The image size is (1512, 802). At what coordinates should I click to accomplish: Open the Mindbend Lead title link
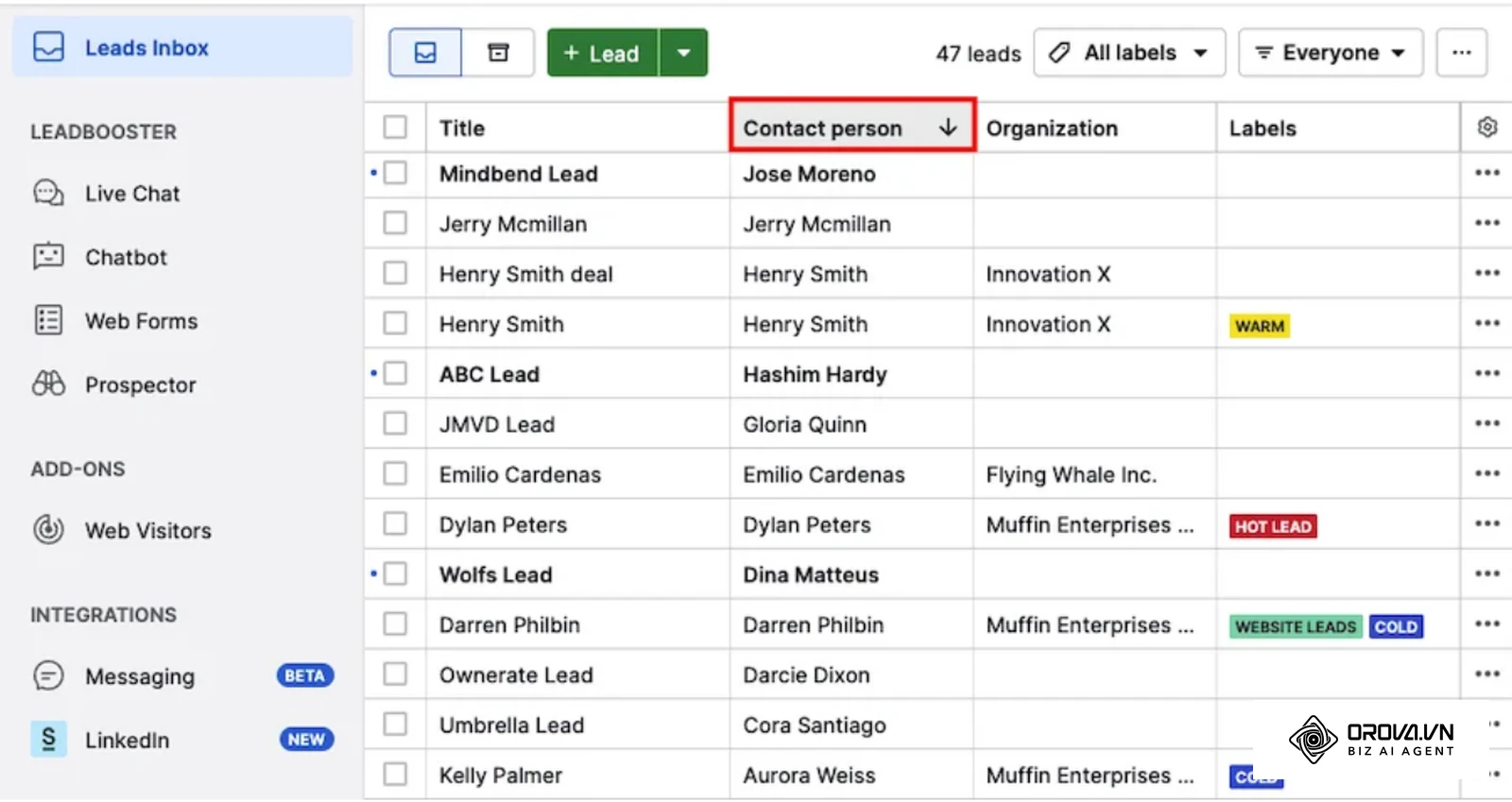coord(519,174)
